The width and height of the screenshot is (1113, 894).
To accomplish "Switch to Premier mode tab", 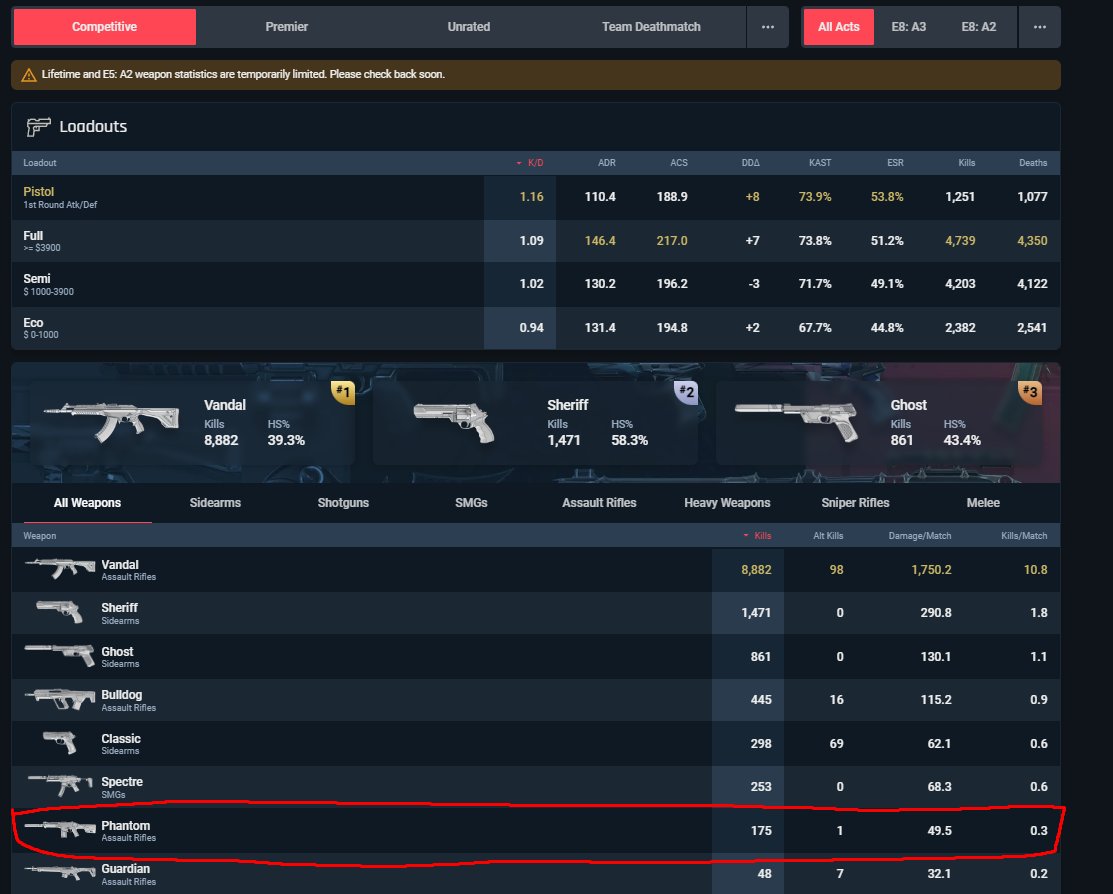I will coord(287,27).
